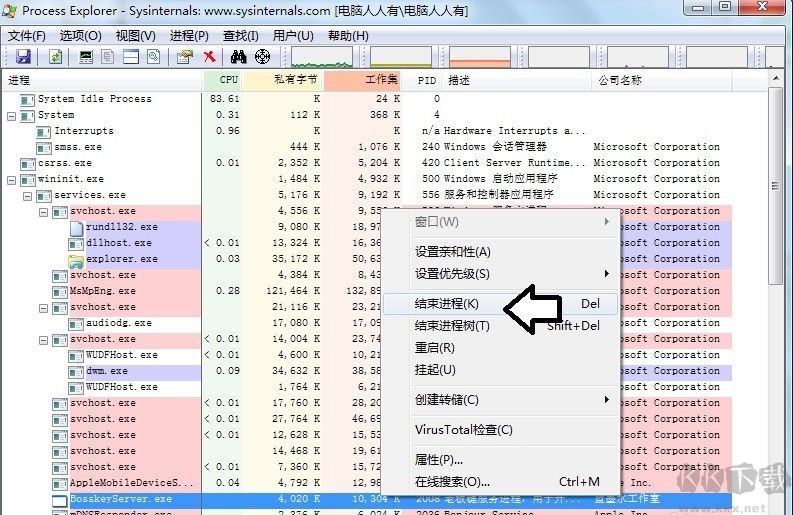Sort by the 进程 column header

(102, 80)
